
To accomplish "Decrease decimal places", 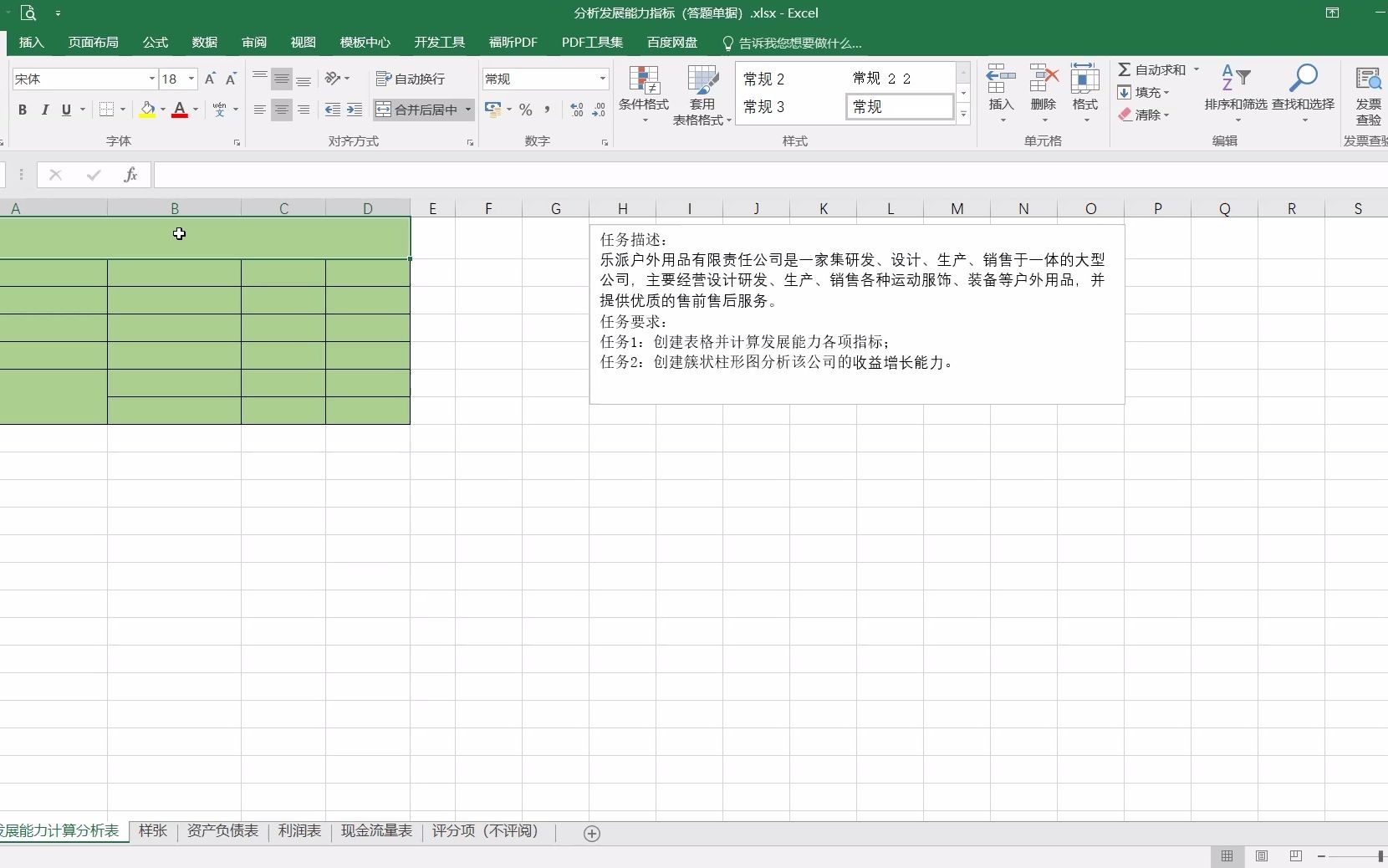I will (599, 110).
